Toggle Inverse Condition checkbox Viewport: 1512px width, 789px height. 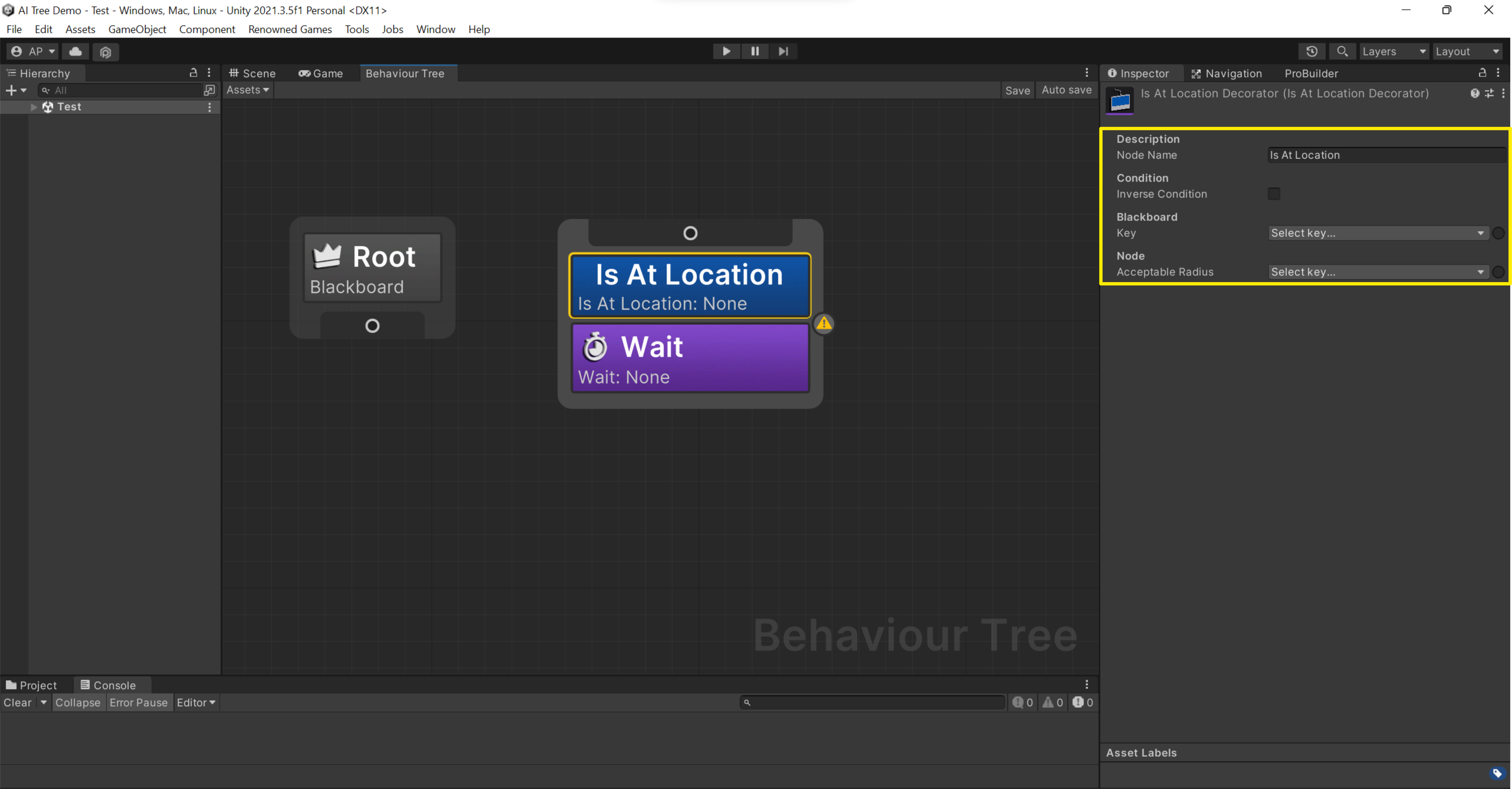[x=1274, y=194]
